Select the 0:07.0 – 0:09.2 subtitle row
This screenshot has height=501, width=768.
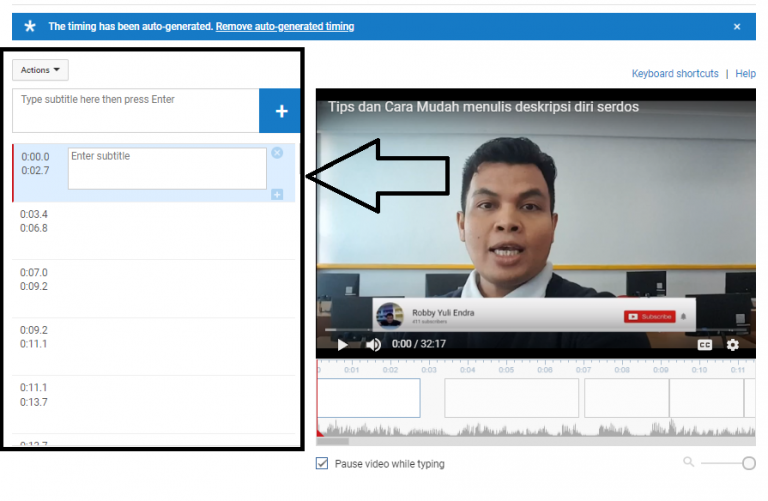click(153, 289)
